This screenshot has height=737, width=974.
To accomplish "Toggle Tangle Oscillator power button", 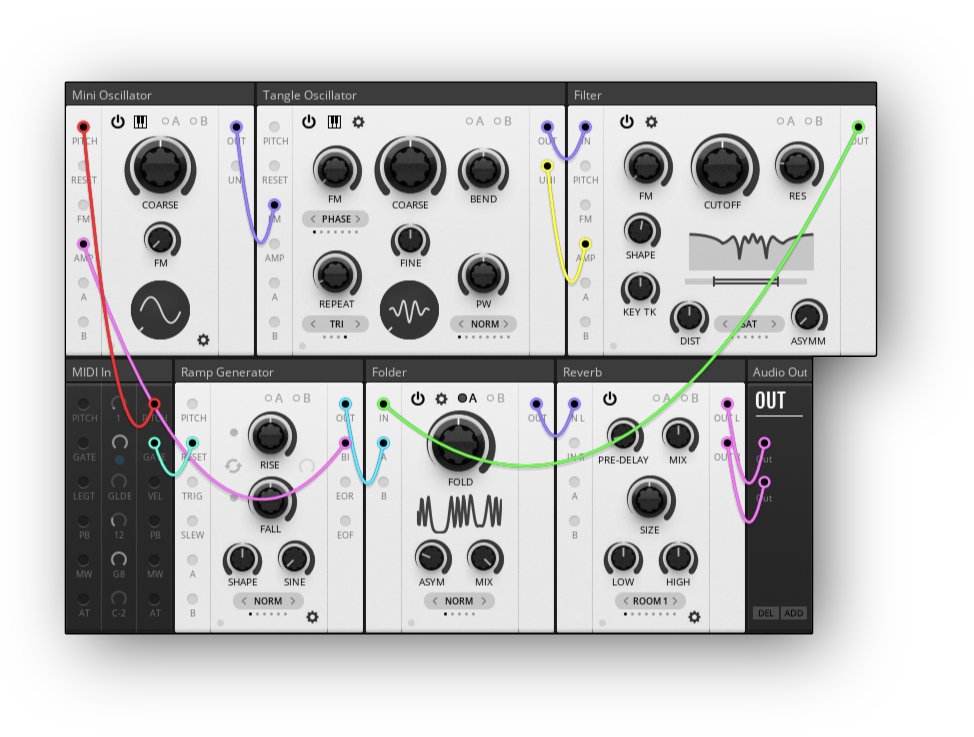I will [309, 122].
